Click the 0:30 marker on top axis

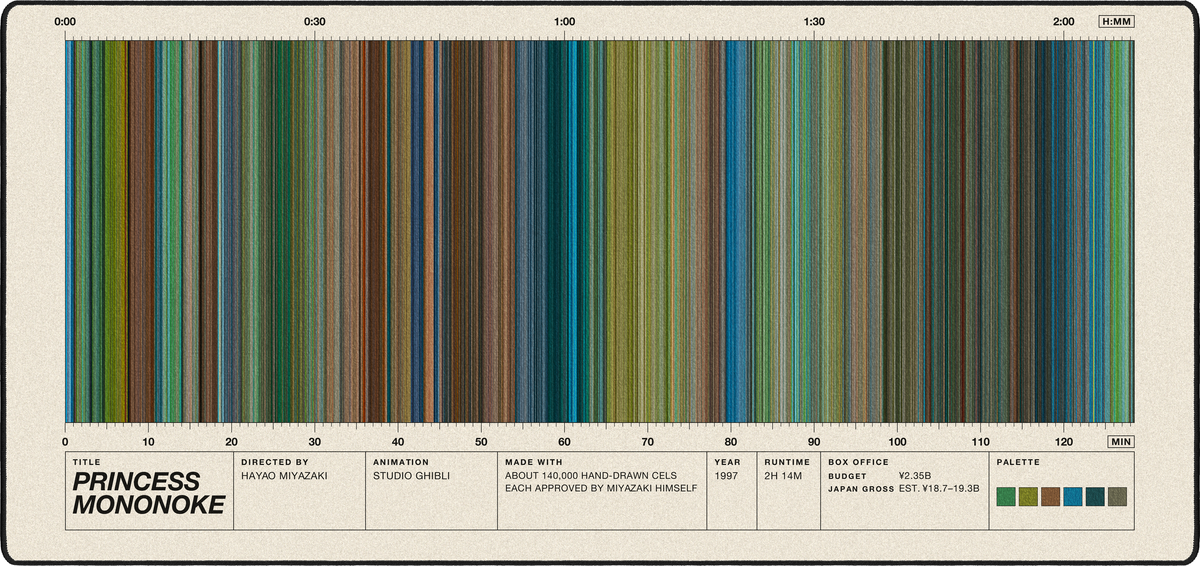point(315,21)
